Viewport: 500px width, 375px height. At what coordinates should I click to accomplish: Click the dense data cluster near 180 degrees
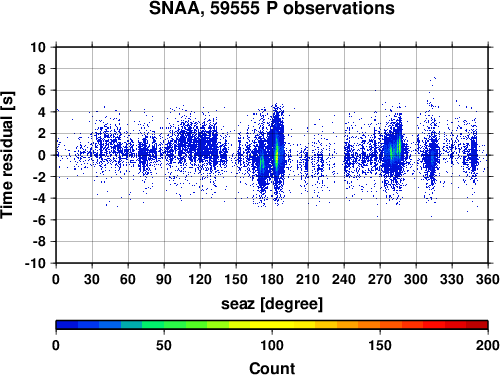(x=276, y=153)
